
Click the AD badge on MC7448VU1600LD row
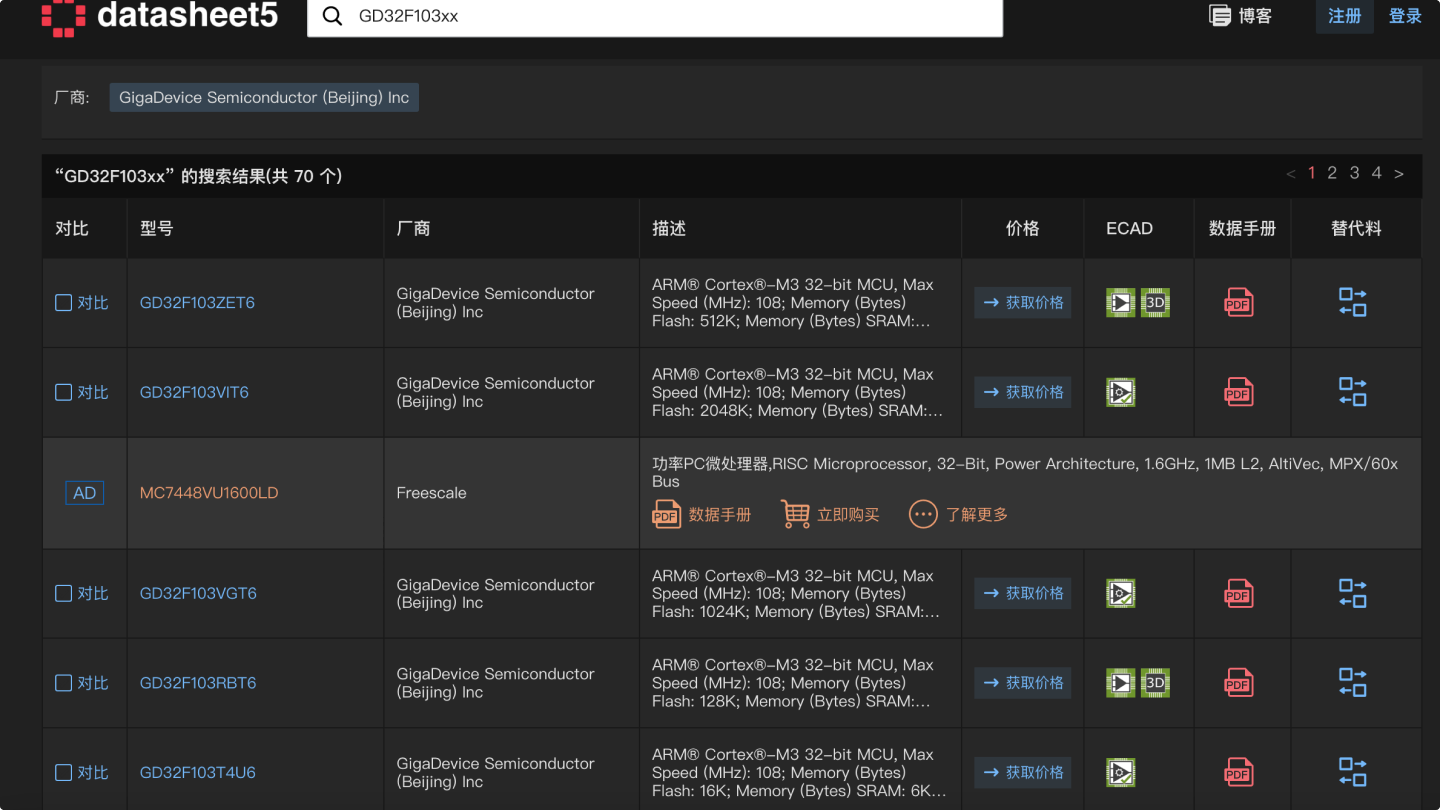85,493
